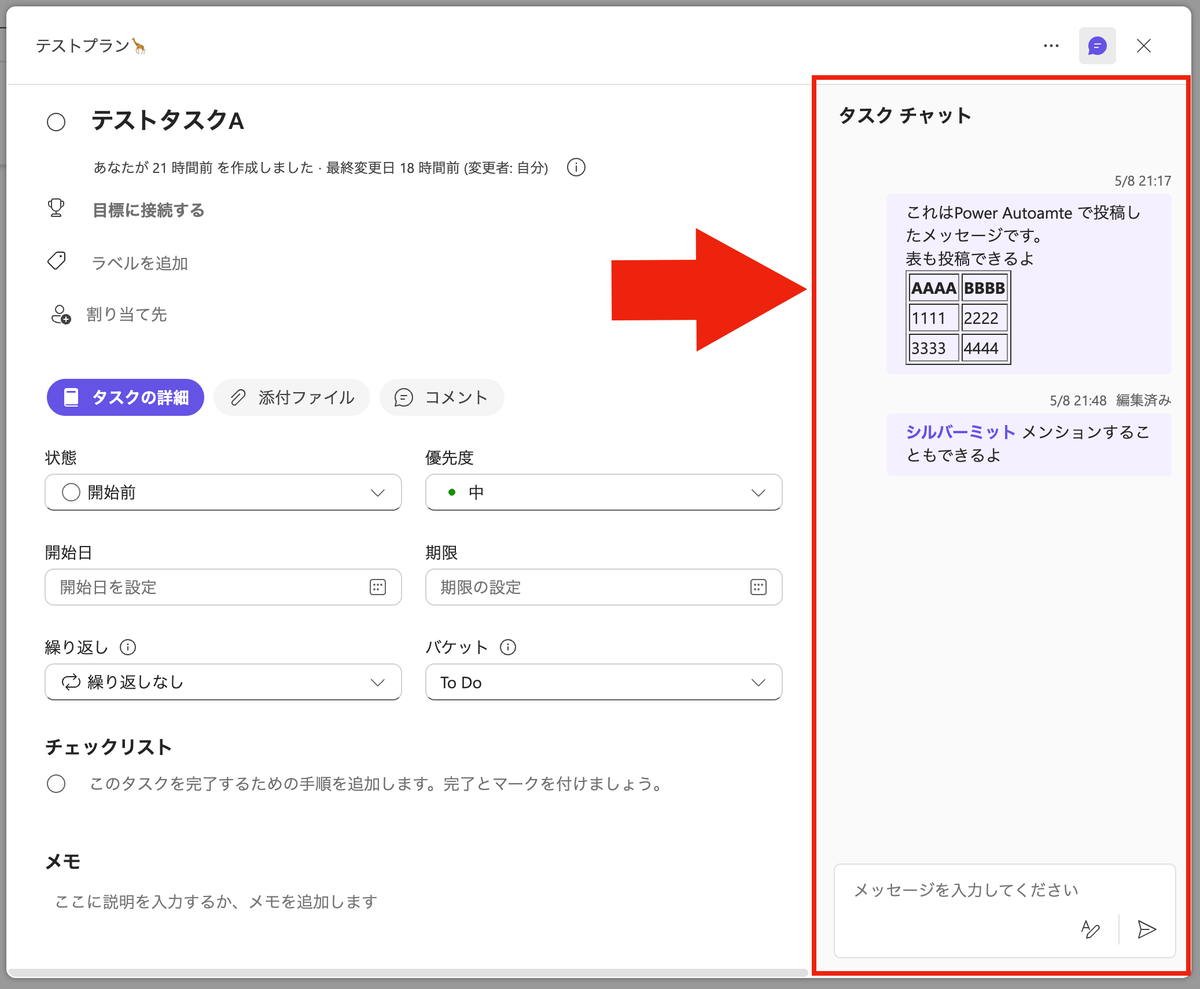Image resolution: width=1200 pixels, height=989 pixels.
Task: Click the メモ notes area
Action: pos(215,902)
